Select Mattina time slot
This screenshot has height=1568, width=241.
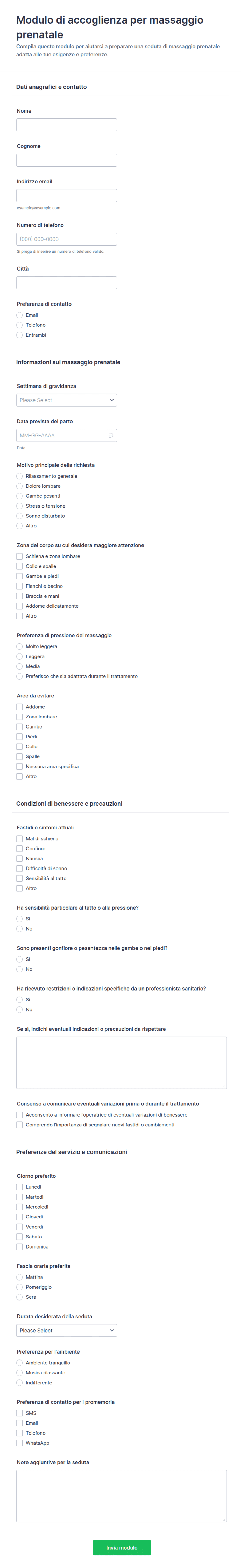[19, 1277]
